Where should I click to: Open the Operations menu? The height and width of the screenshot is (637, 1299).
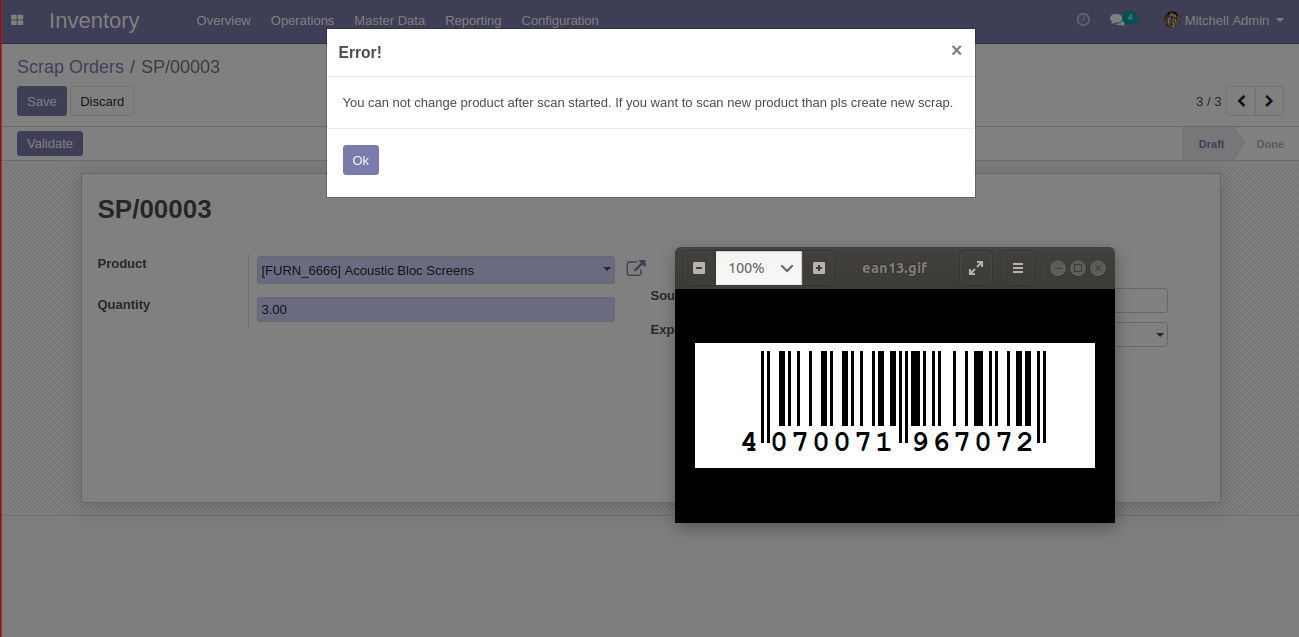coord(302,20)
